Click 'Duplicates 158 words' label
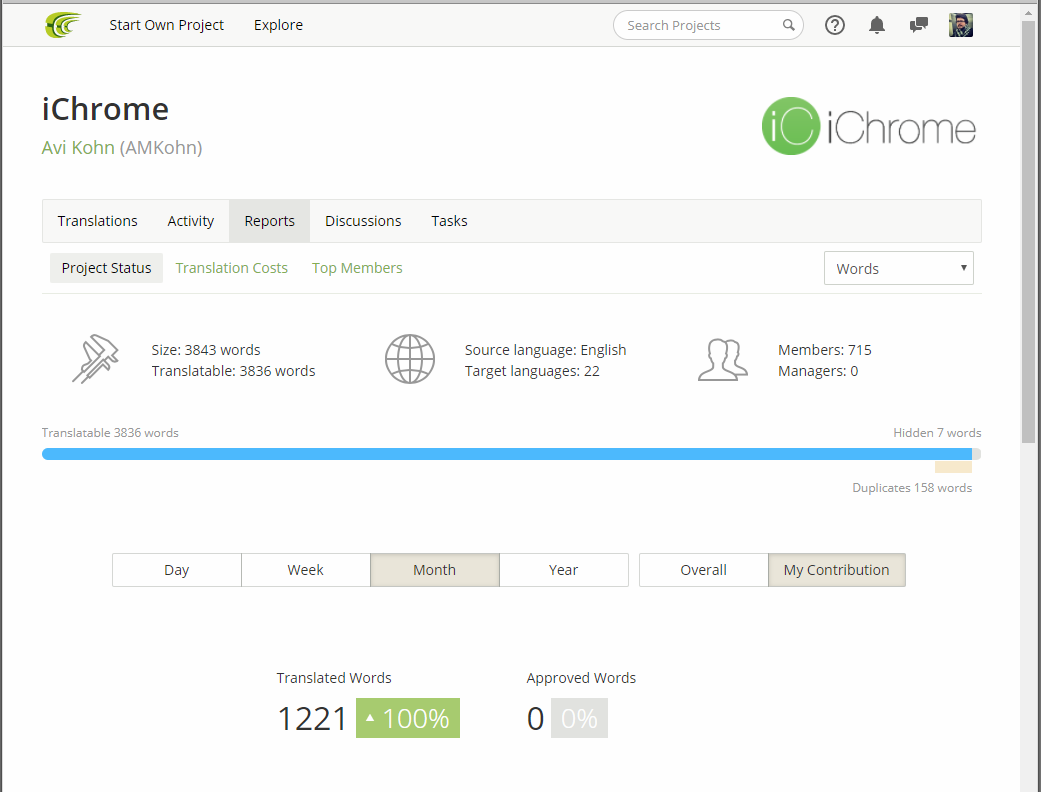 click(x=912, y=488)
